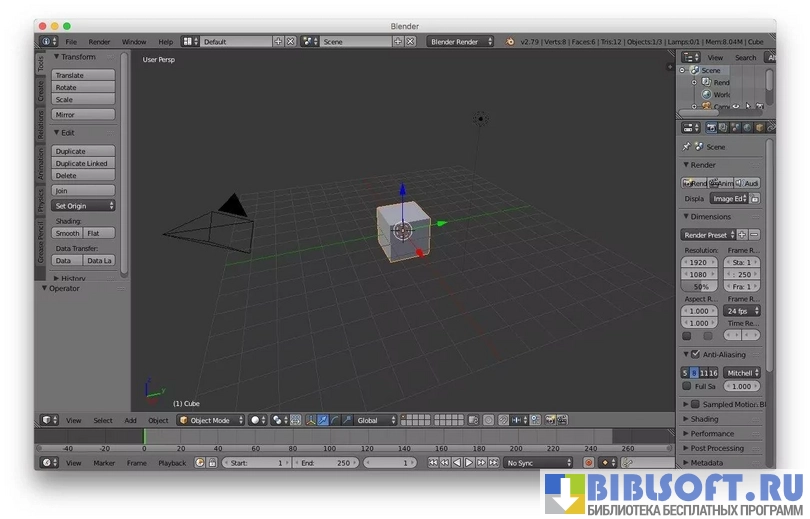The image size is (810, 519).
Task: Switch to the Create tab in tool shelf
Action: 41,93
